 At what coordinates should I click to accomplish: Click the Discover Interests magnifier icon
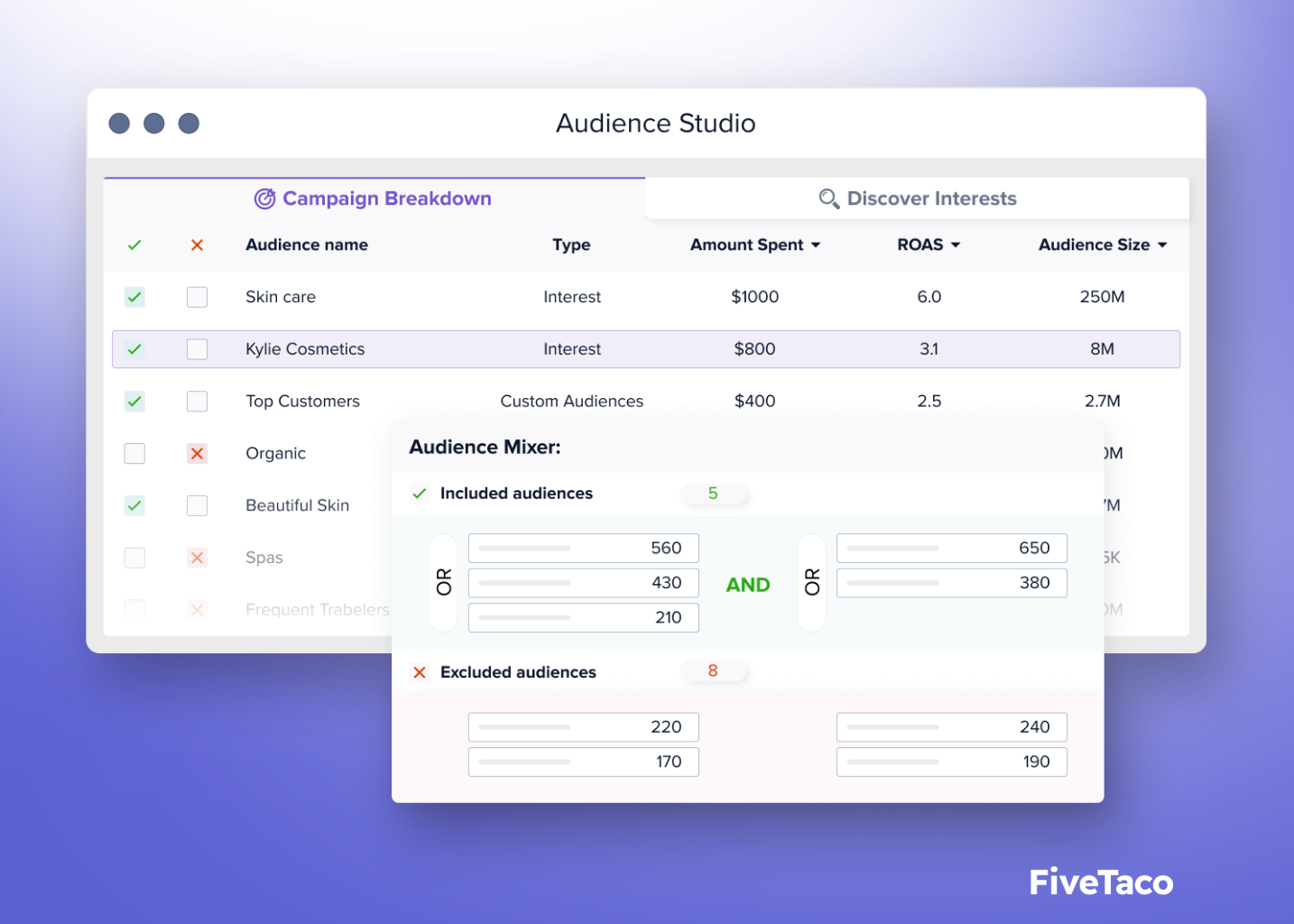[x=828, y=199]
